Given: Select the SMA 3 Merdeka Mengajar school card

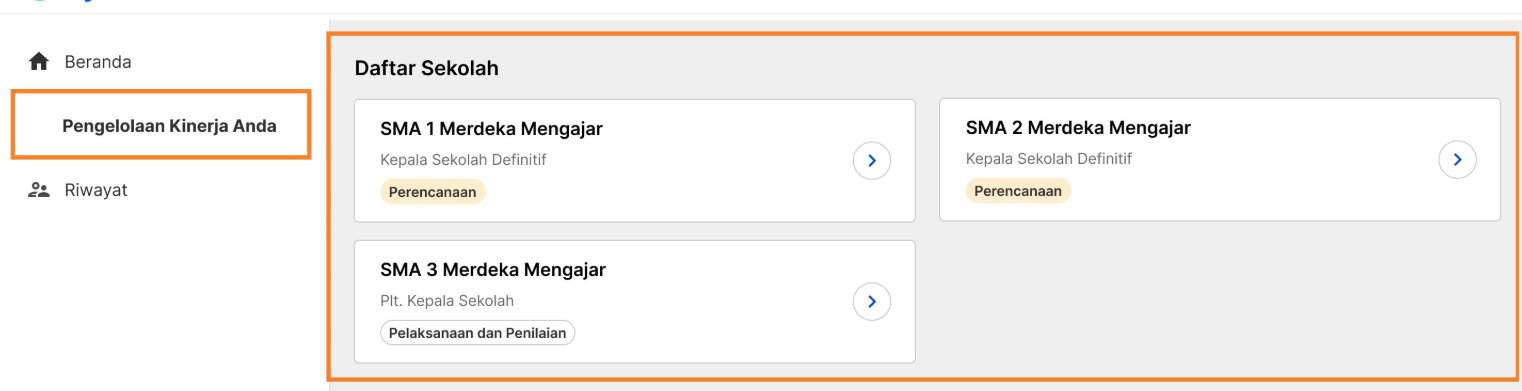Looking at the screenshot, I should tap(635, 301).
